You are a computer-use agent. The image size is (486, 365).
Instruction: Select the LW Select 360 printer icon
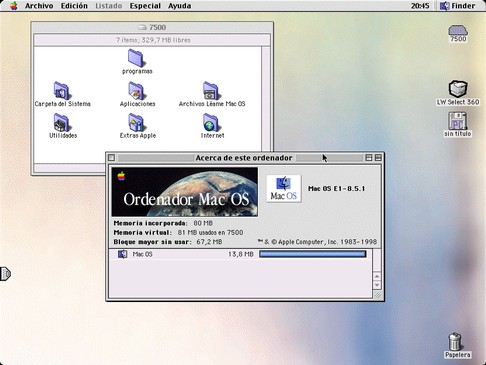(458, 89)
